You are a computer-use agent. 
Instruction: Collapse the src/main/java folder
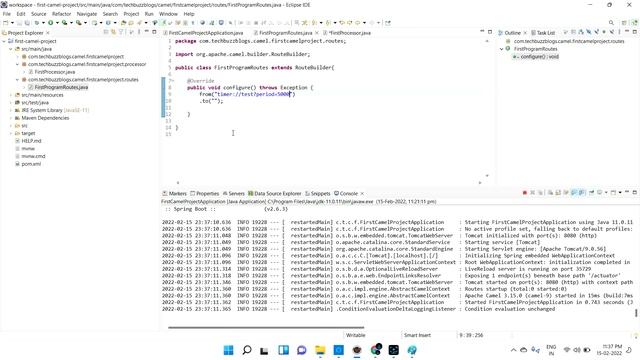pos(11,49)
